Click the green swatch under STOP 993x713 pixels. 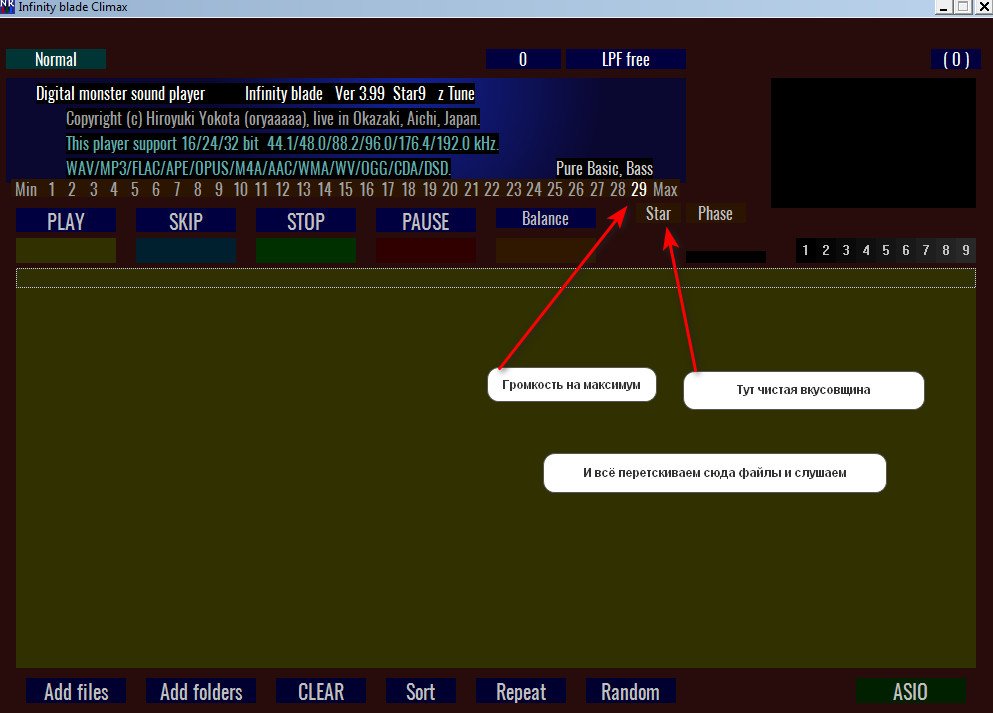pyautogui.click(x=306, y=250)
